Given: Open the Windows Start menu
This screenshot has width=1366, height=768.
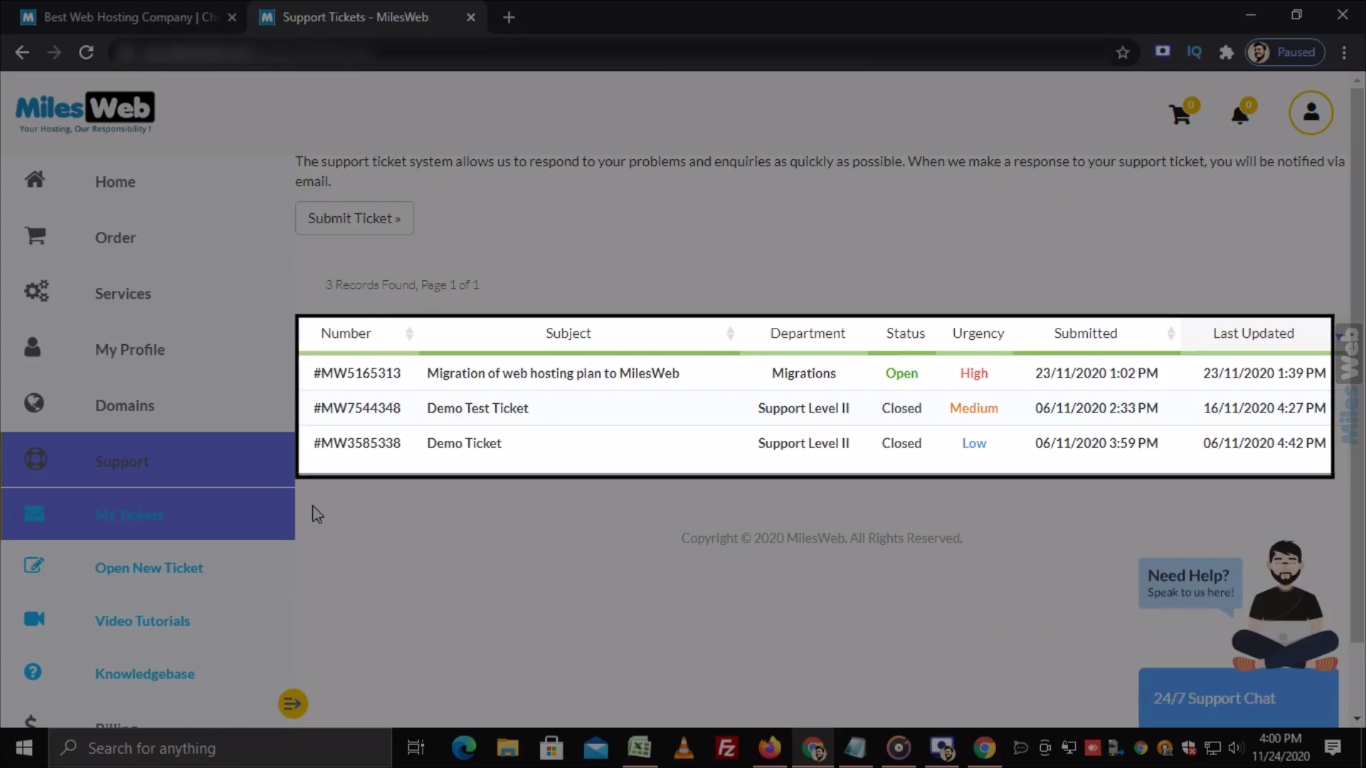Looking at the screenshot, I should coord(24,748).
